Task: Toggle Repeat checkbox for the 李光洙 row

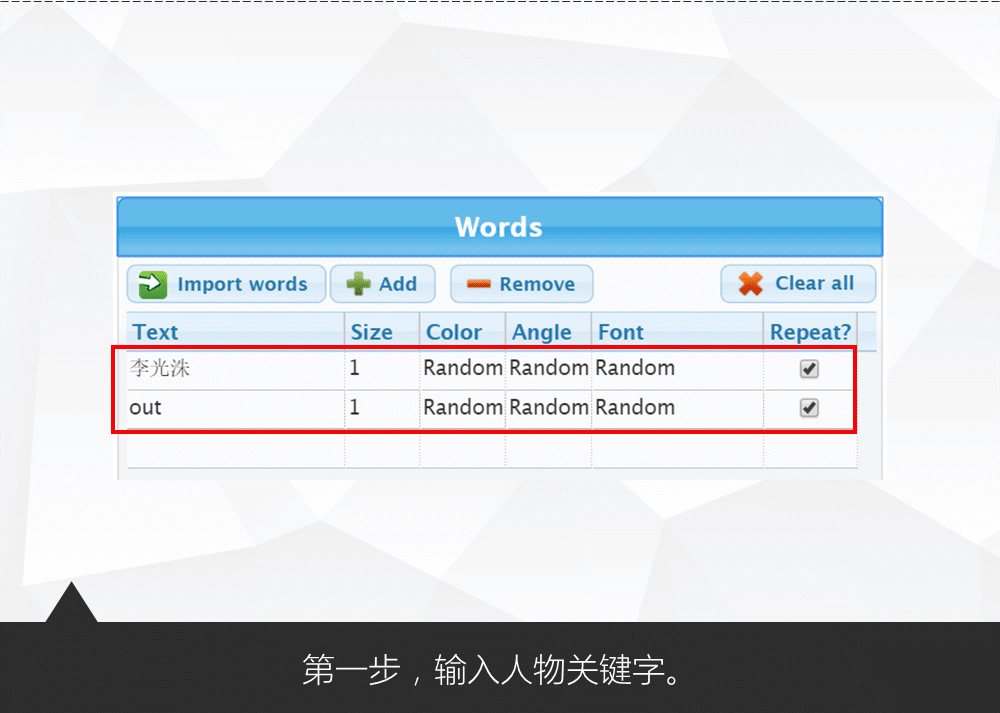Action: coord(809,369)
